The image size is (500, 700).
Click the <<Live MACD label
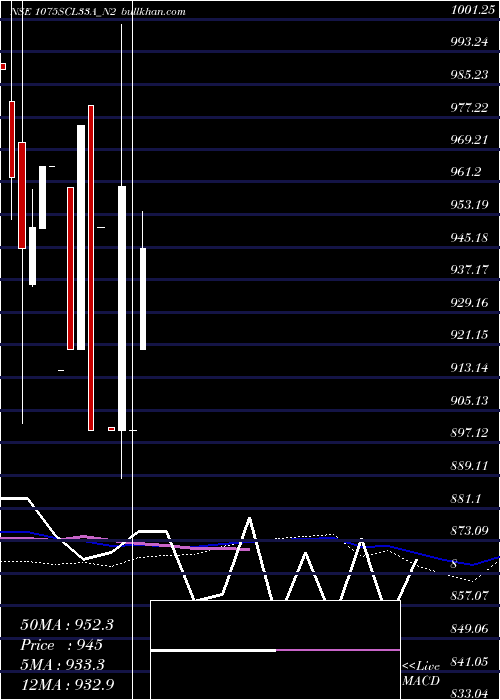(x=421, y=673)
